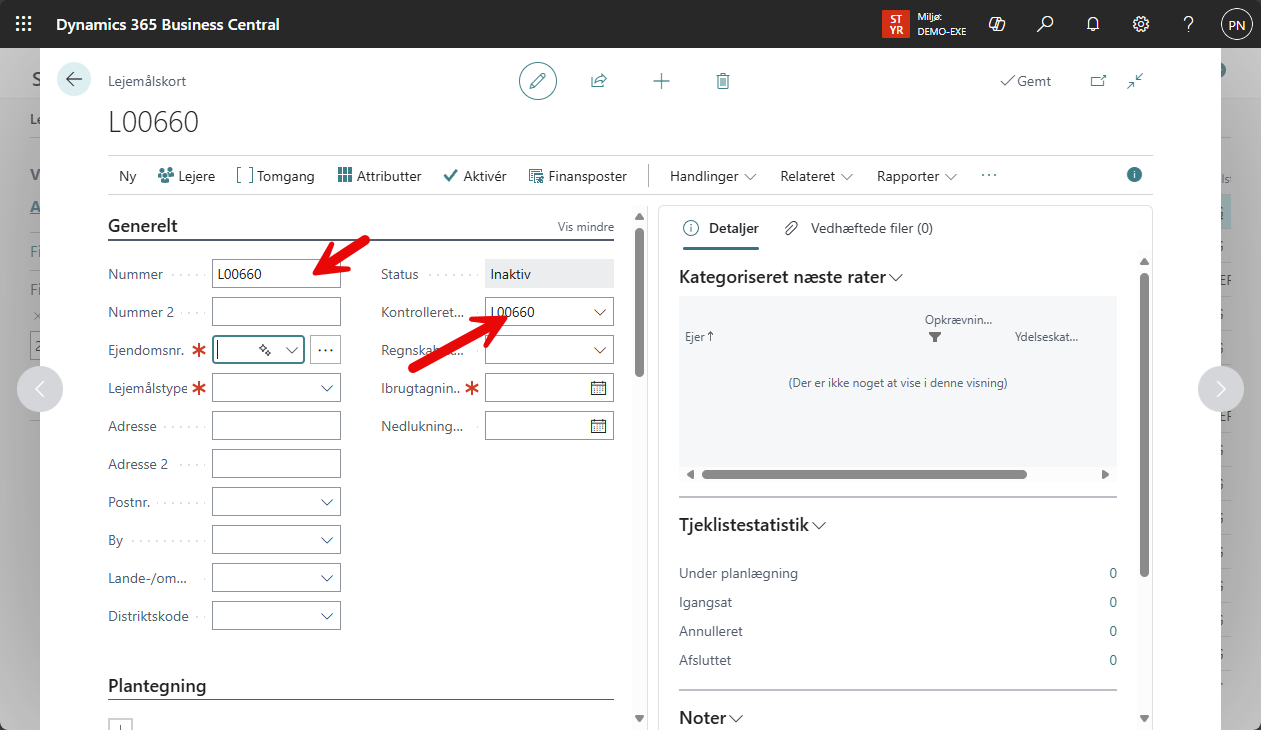Image resolution: width=1261 pixels, height=730 pixels.
Task: Open the app launcher waffle icon
Action: pyautogui.click(x=23, y=24)
